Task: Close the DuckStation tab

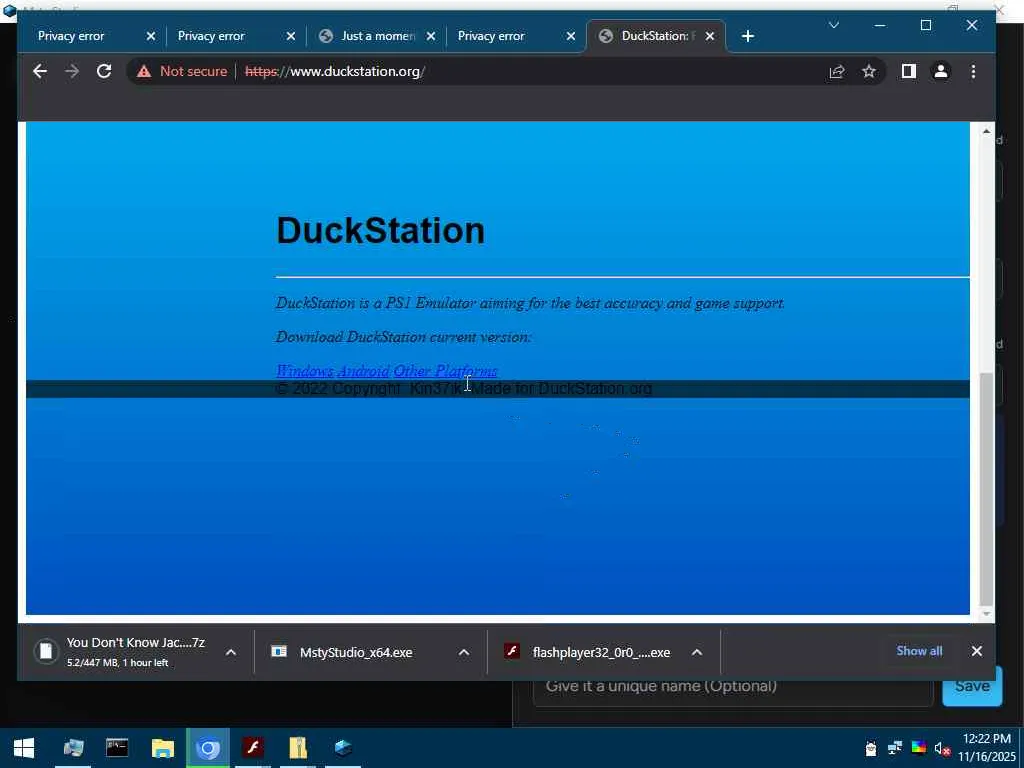Action: click(710, 36)
